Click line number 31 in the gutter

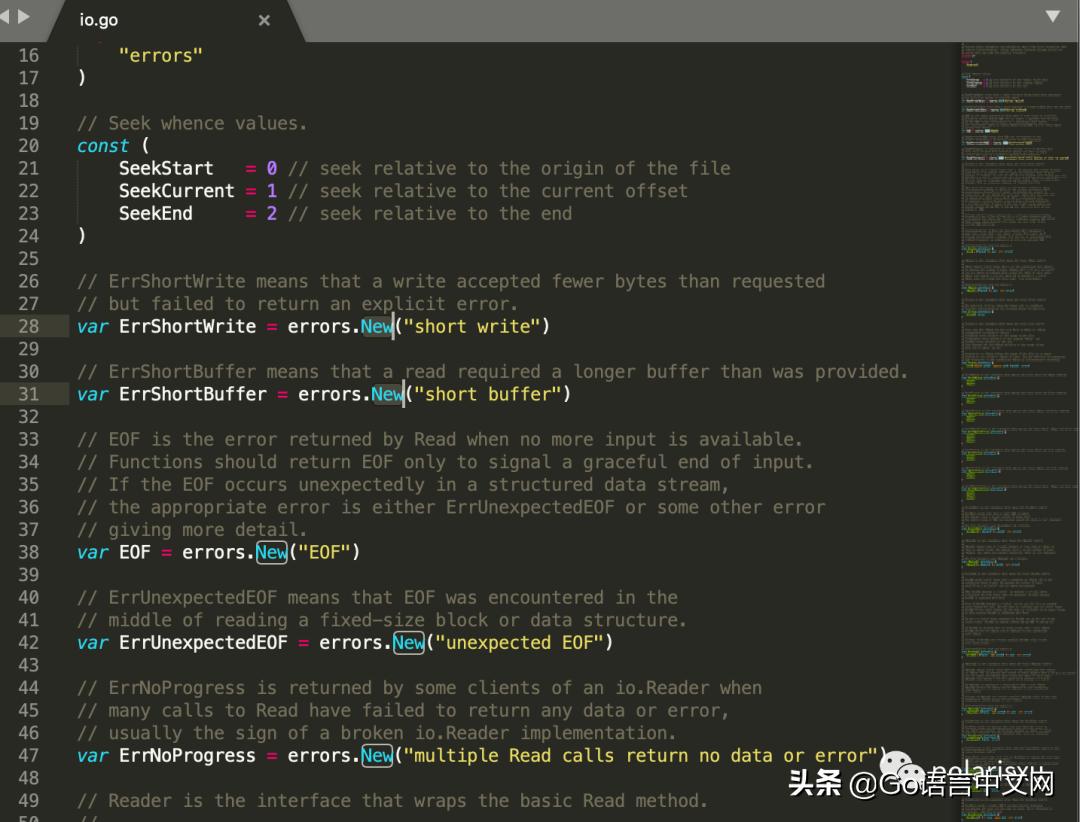[28, 394]
